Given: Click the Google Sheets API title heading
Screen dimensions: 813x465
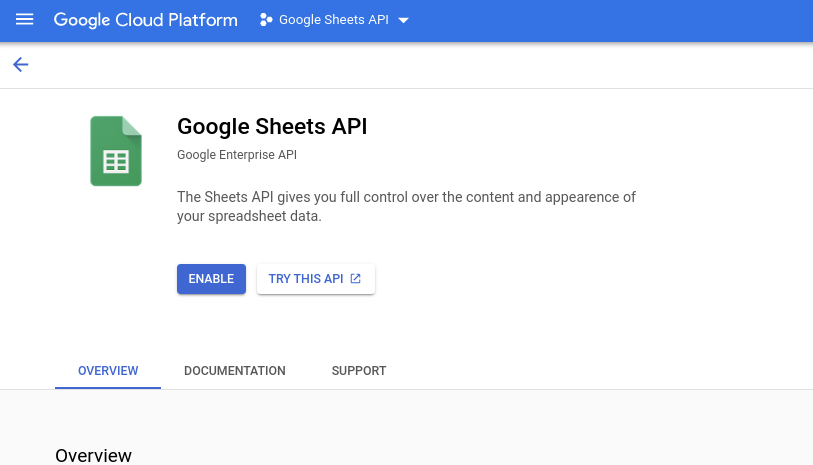Looking at the screenshot, I should [x=272, y=126].
